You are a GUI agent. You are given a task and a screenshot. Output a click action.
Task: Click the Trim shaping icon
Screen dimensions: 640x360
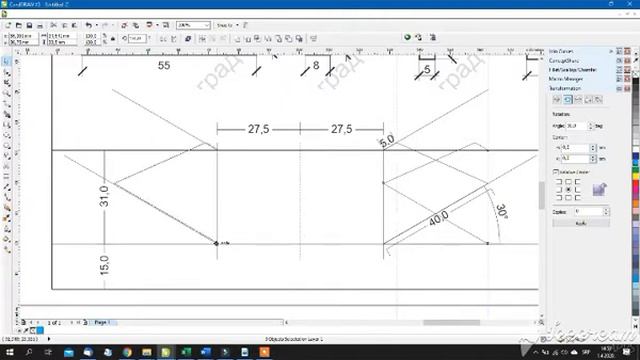point(248,39)
